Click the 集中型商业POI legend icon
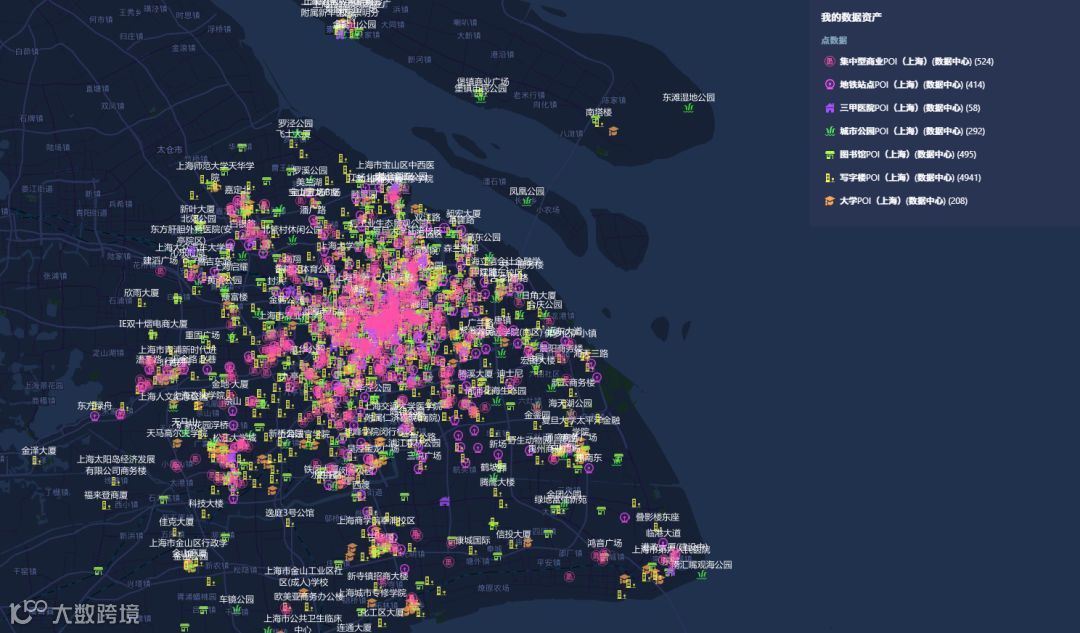Viewport: 1080px width, 633px height. (829, 61)
